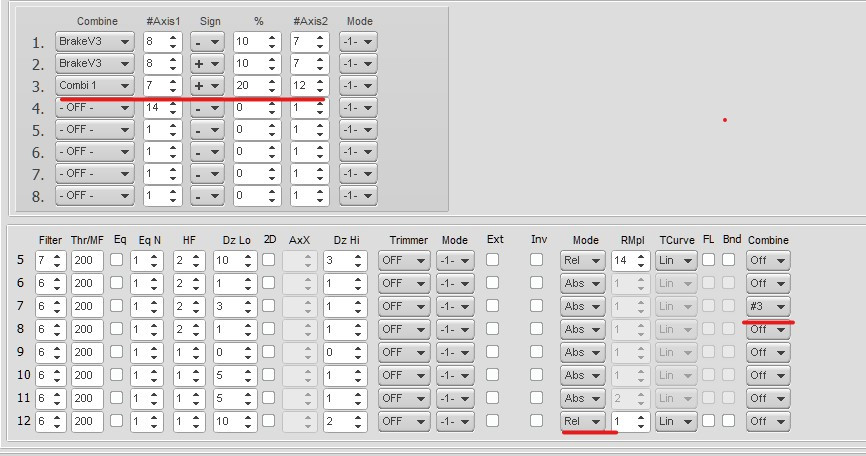Click the Thr/MF field for axis 6
The width and height of the screenshot is (866, 456).
(87, 283)
